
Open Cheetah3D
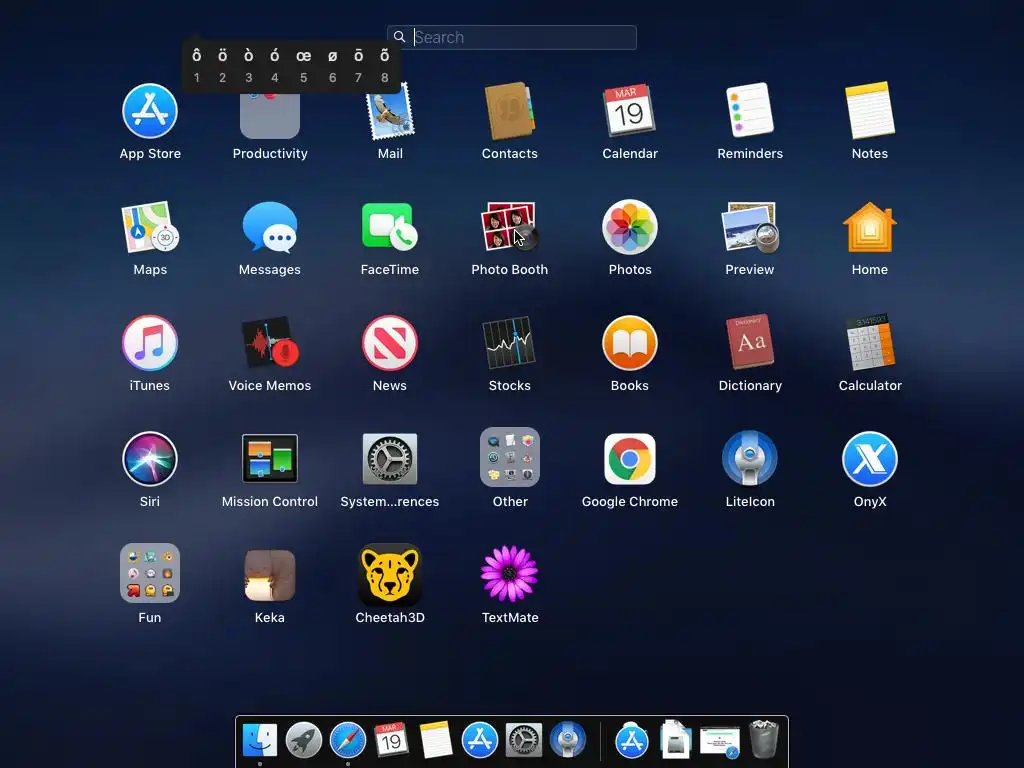tap(390, 575)
